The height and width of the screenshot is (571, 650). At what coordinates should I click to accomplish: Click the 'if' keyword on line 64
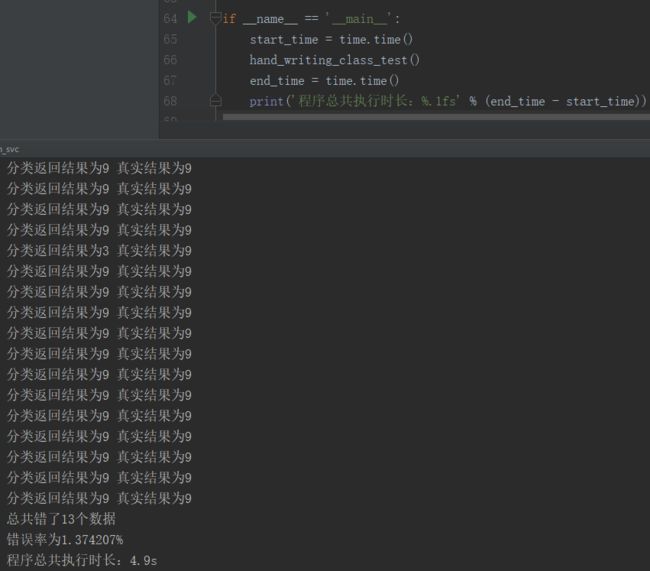pos(229,19)
